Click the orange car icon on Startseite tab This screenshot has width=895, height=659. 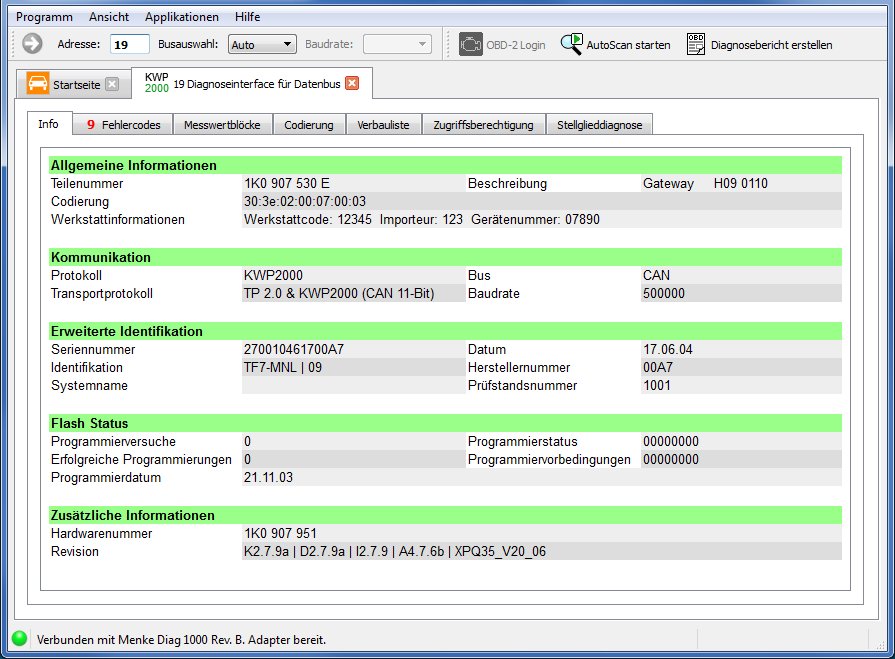pos(38,84)
